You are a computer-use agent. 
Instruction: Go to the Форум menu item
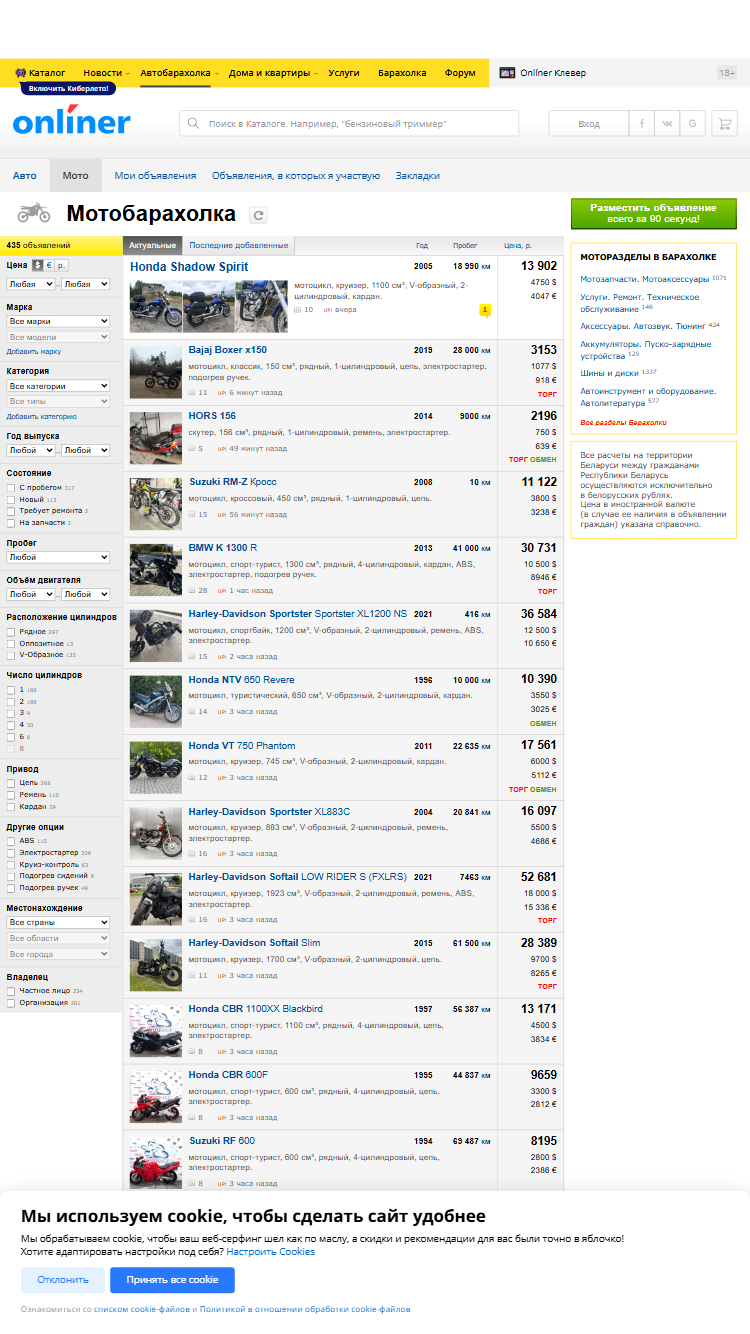(x=460, y=73)
